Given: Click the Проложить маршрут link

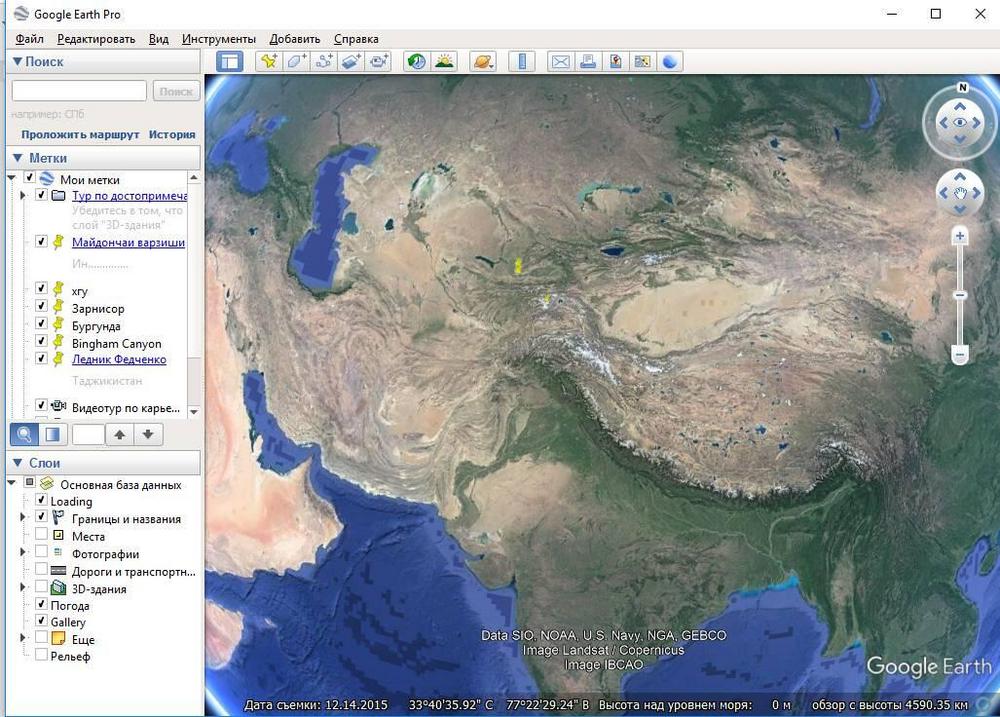Looking at the screenshot, I should tap(81, 134).
